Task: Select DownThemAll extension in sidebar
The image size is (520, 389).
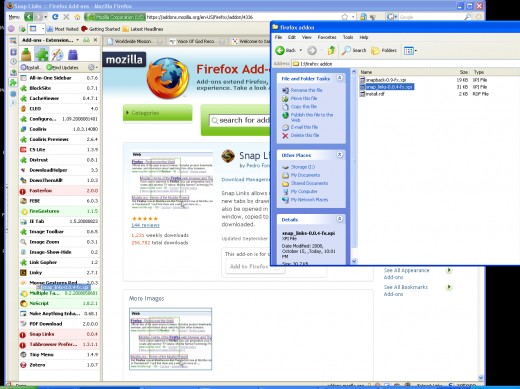Action: point(59,180)
